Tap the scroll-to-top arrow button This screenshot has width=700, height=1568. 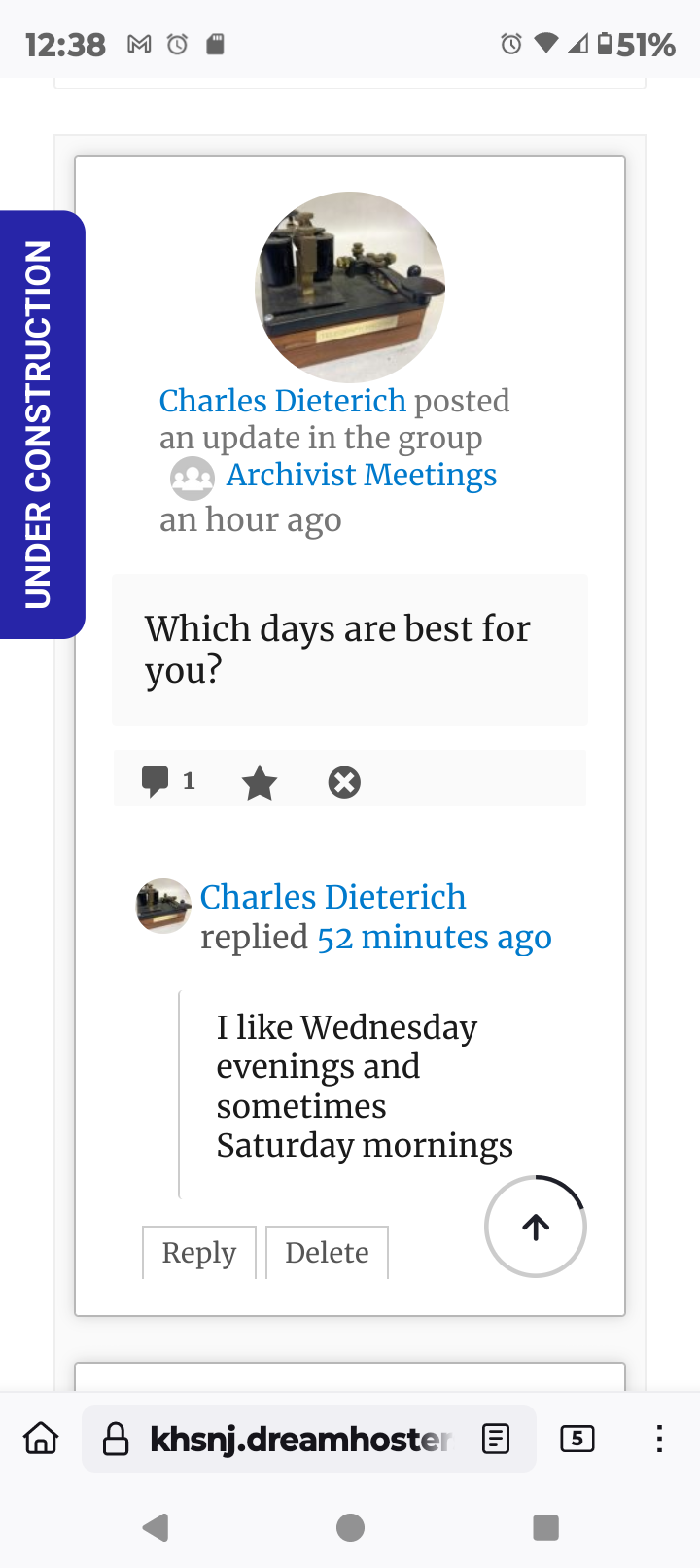click(x=536, y=1227)
